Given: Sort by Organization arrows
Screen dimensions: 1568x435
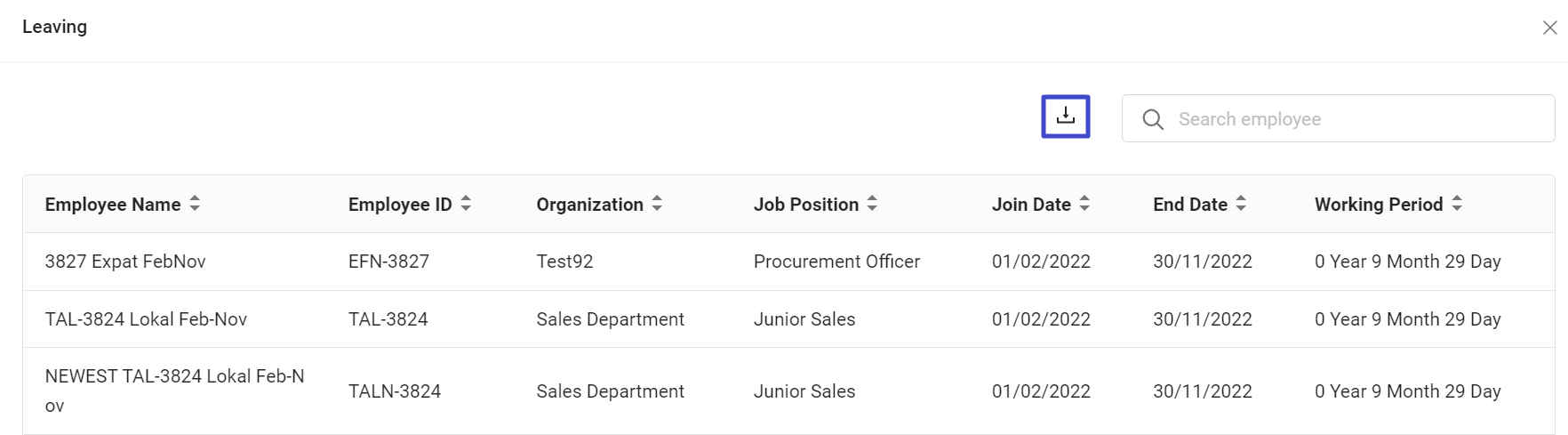Looking at the screenshot, I should [x=657, y=204].
